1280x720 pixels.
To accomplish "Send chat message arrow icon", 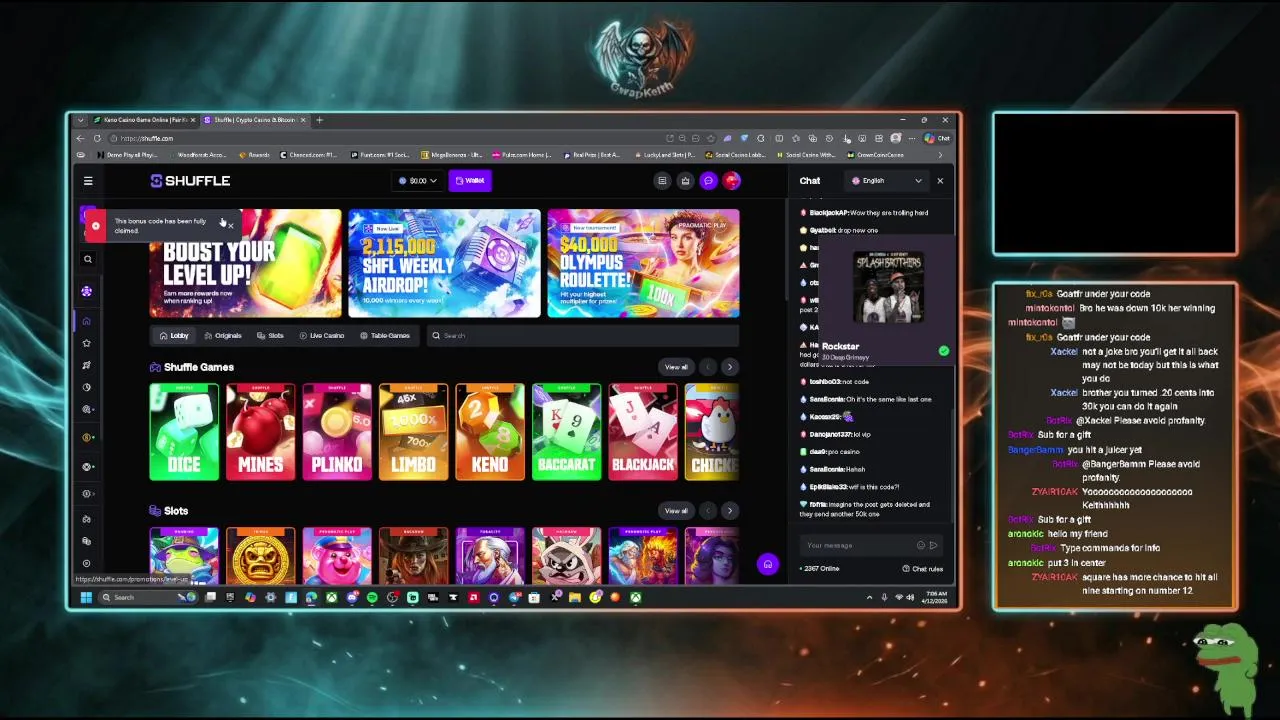I will coord(933,545).
